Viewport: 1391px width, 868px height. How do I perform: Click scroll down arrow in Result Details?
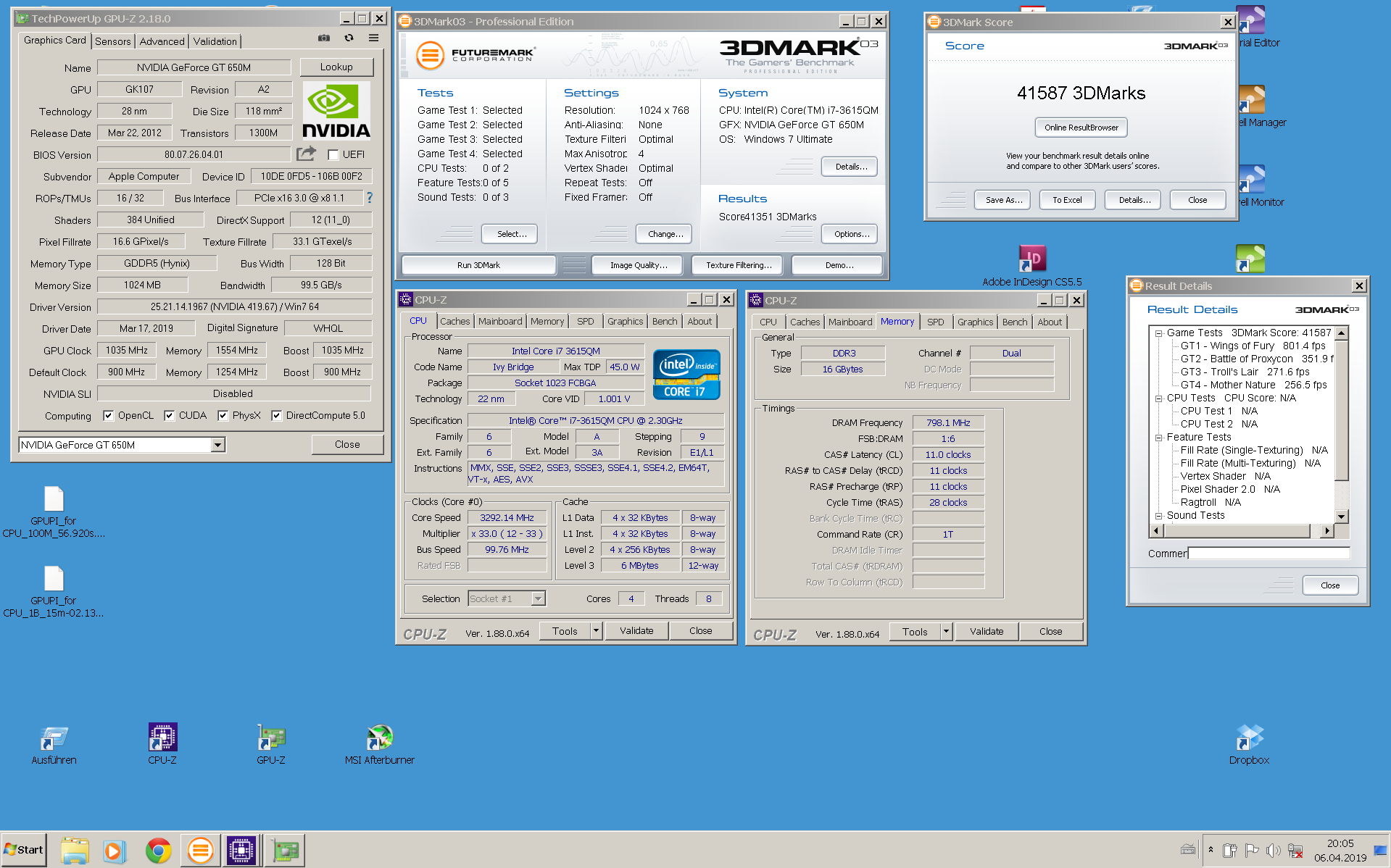(x=1342, y=517)
